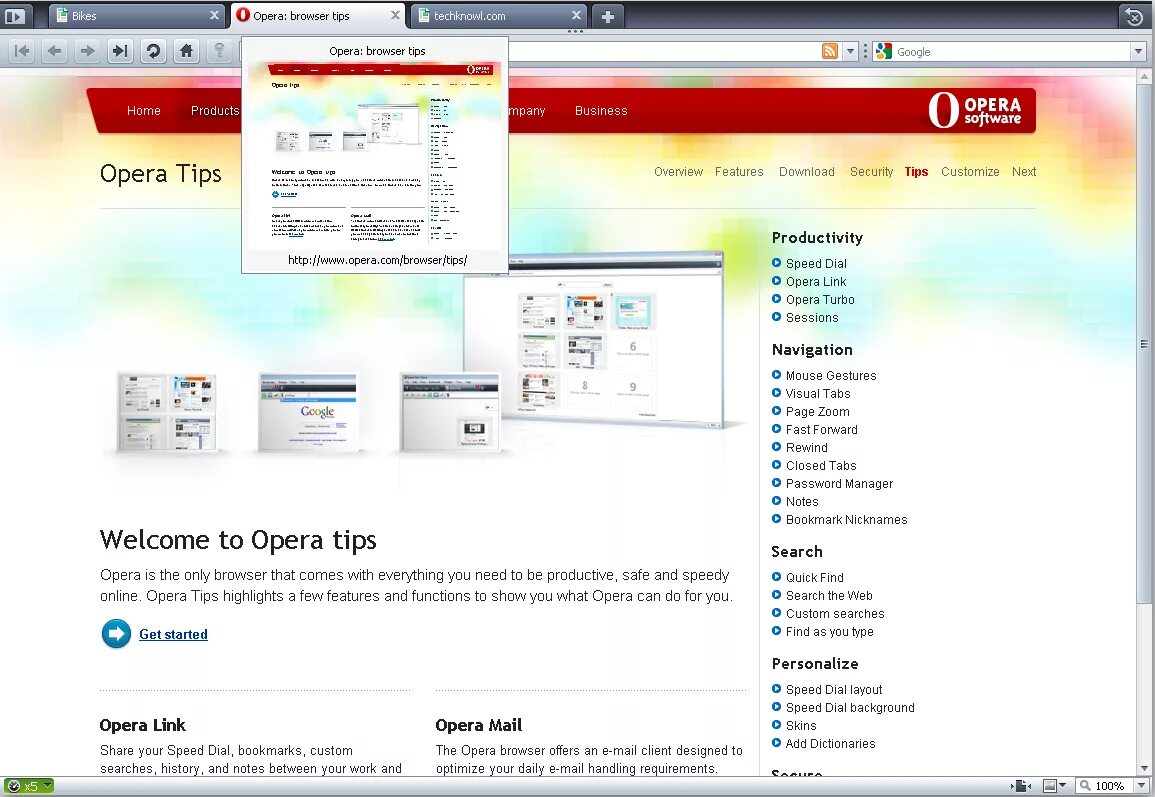Image resolution: width=1155 pixels, height=797 pixels.
Task: Click the blue Get started arrow icon
Action: tap(116, 634)
